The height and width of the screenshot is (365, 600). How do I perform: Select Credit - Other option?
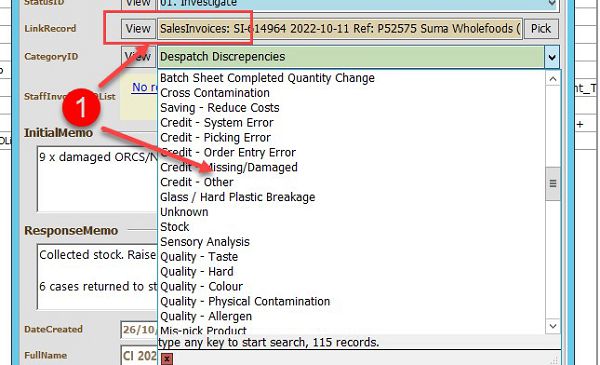click(197, 182)
